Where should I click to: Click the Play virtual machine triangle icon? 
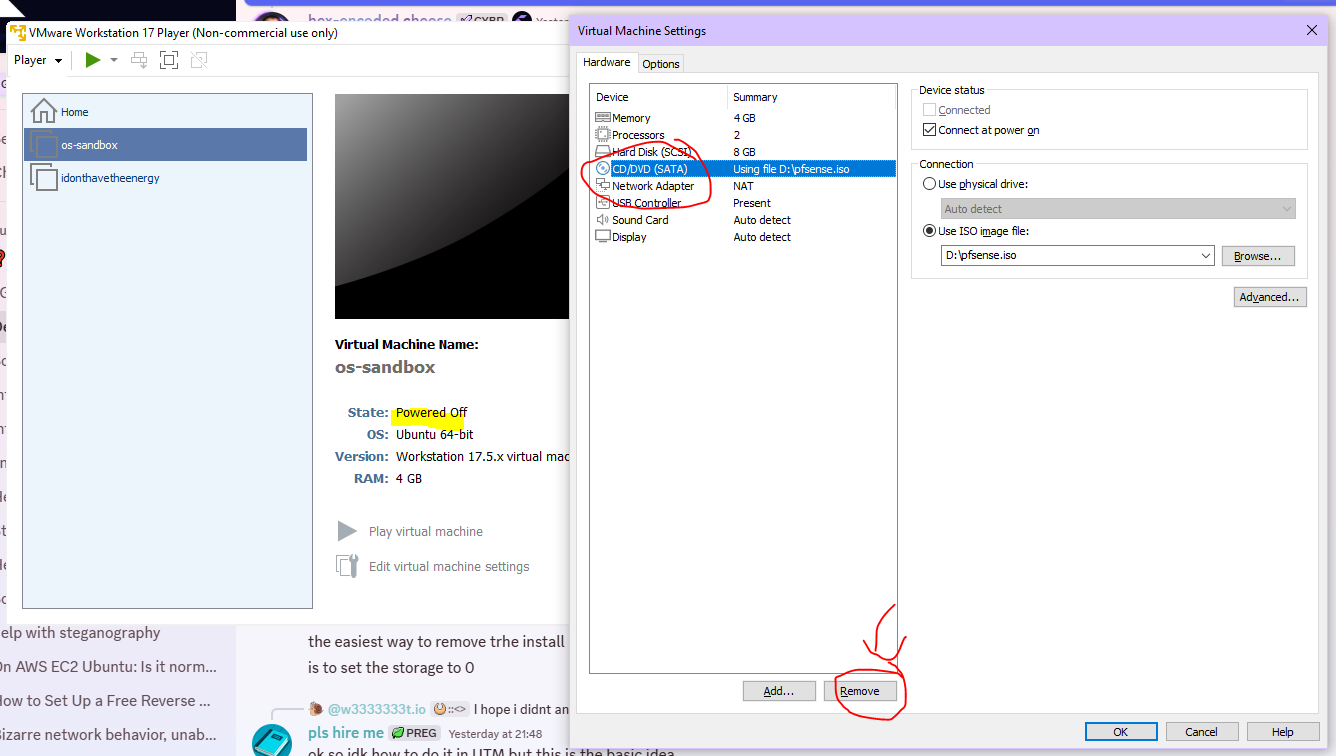pos(347,531)
